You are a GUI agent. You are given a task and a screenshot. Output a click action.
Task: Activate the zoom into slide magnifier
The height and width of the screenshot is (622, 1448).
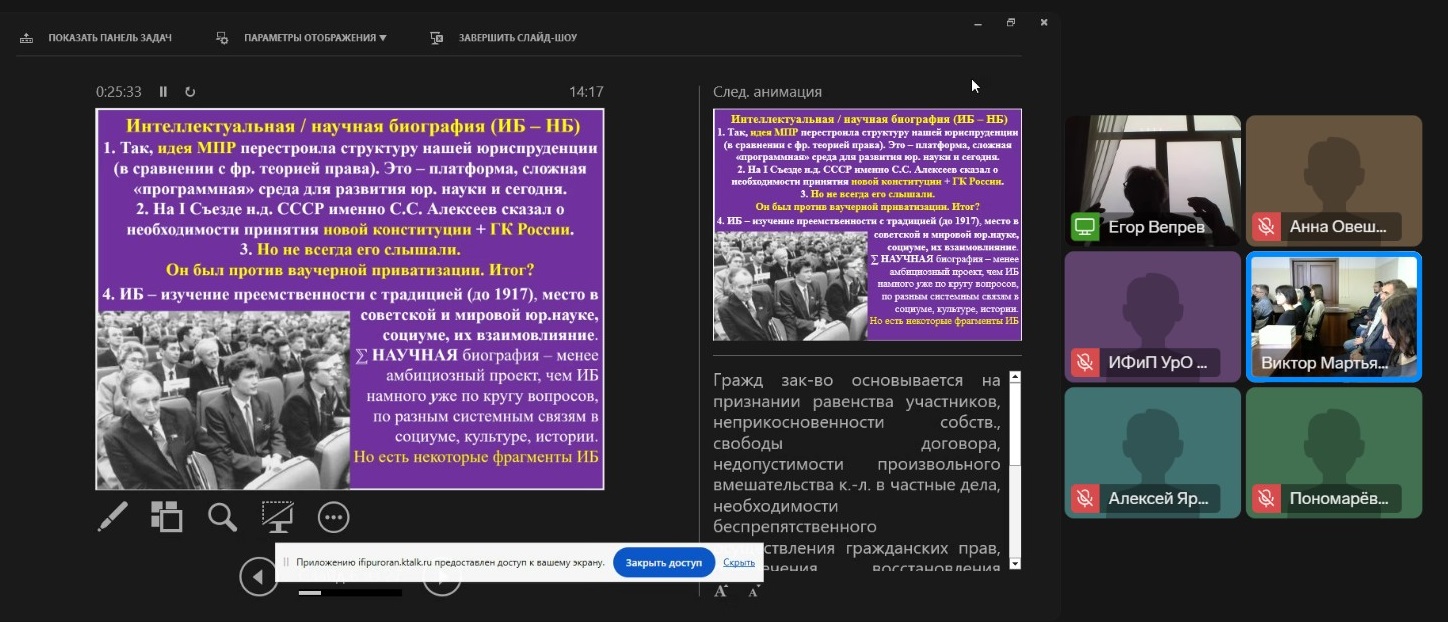pyautogui.click(x=222, y=516)
